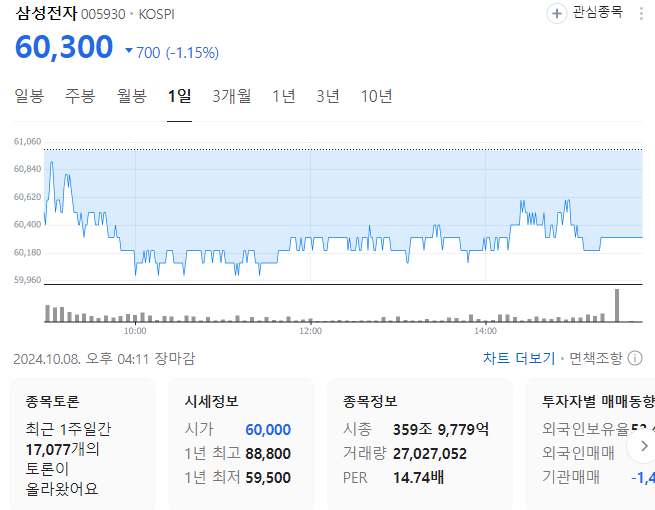Screen dimensions: 655x510
Task: Click the 14:00 time axis label
Action: point(485,331)
